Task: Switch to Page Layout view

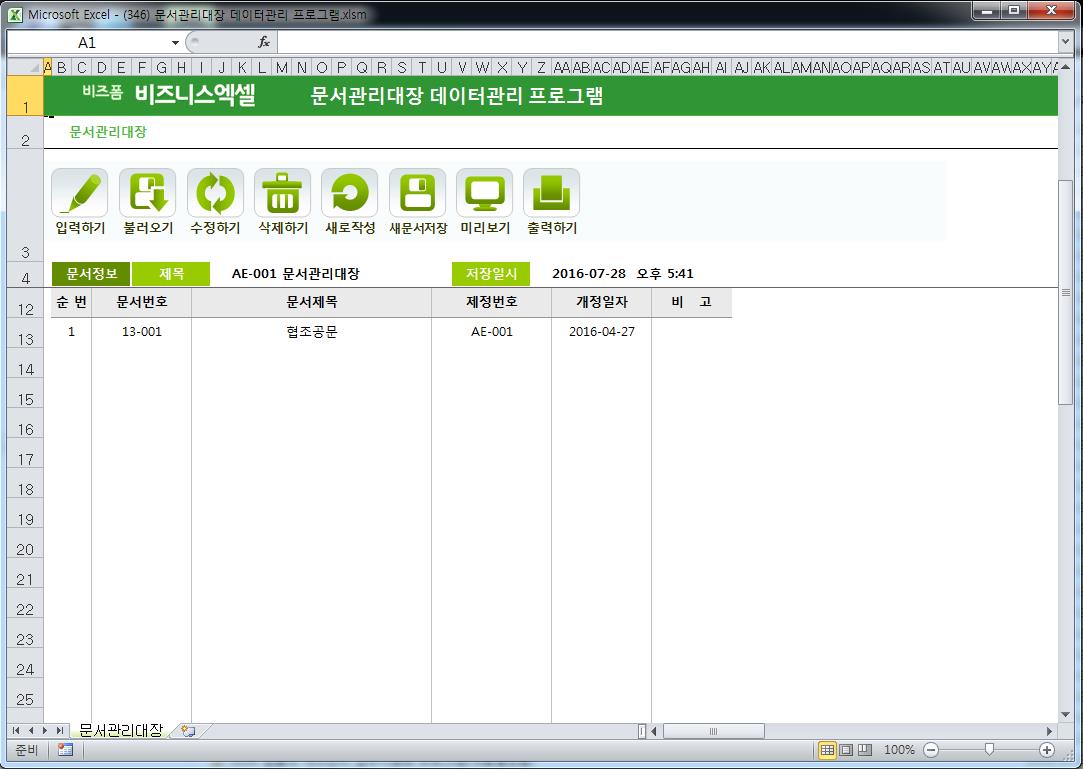Action: tap(846, 750)
